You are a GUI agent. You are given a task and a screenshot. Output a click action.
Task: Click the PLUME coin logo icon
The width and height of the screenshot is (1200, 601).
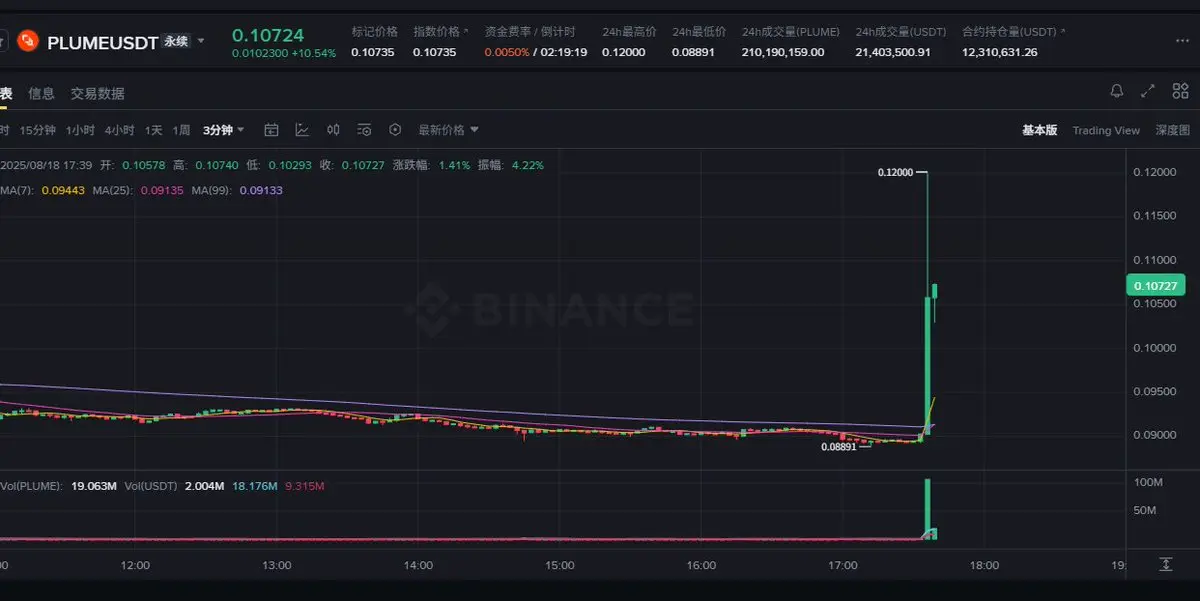point(28,42)
